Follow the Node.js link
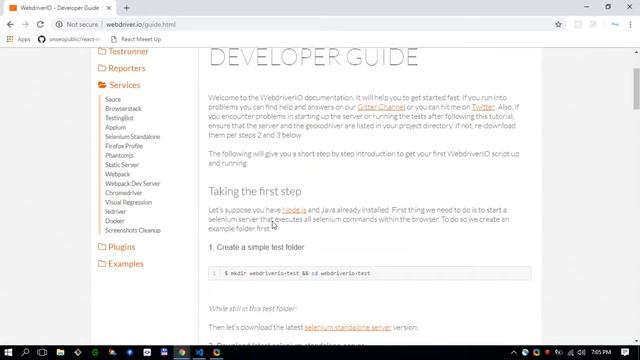 (294, 210)
